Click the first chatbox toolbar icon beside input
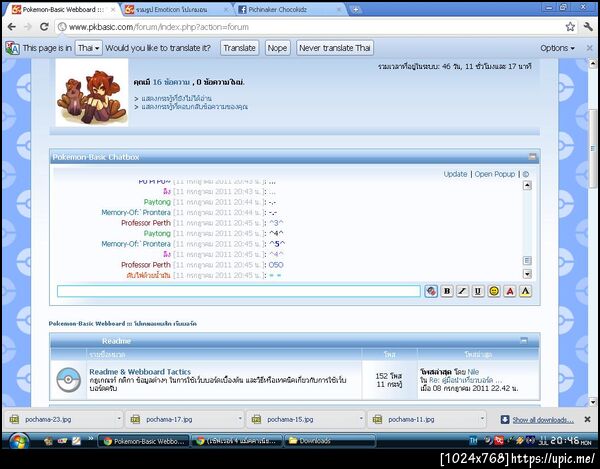The width and height of the screenshot is (600, 469). coord(431,291)
